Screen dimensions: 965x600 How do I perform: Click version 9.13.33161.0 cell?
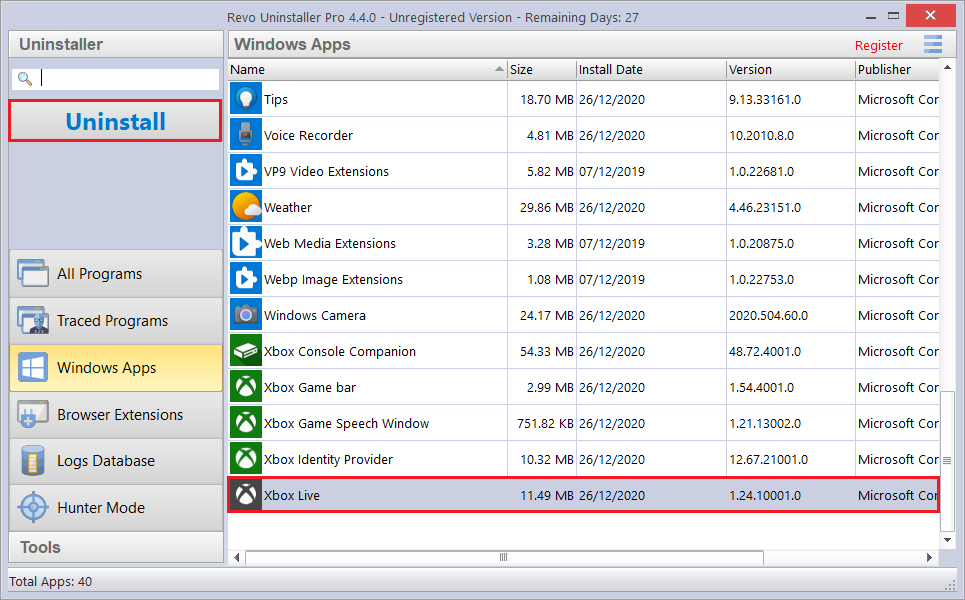click(765, 100)
